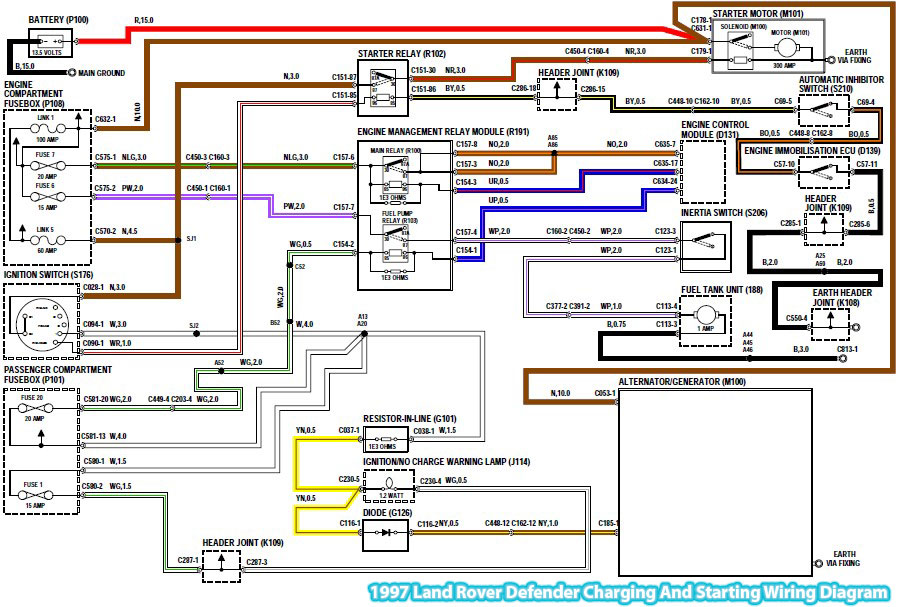Select the 'UP,0.5' wire label
The height and width of the screenshot is (607, 897).
click(x=498, y=200)
